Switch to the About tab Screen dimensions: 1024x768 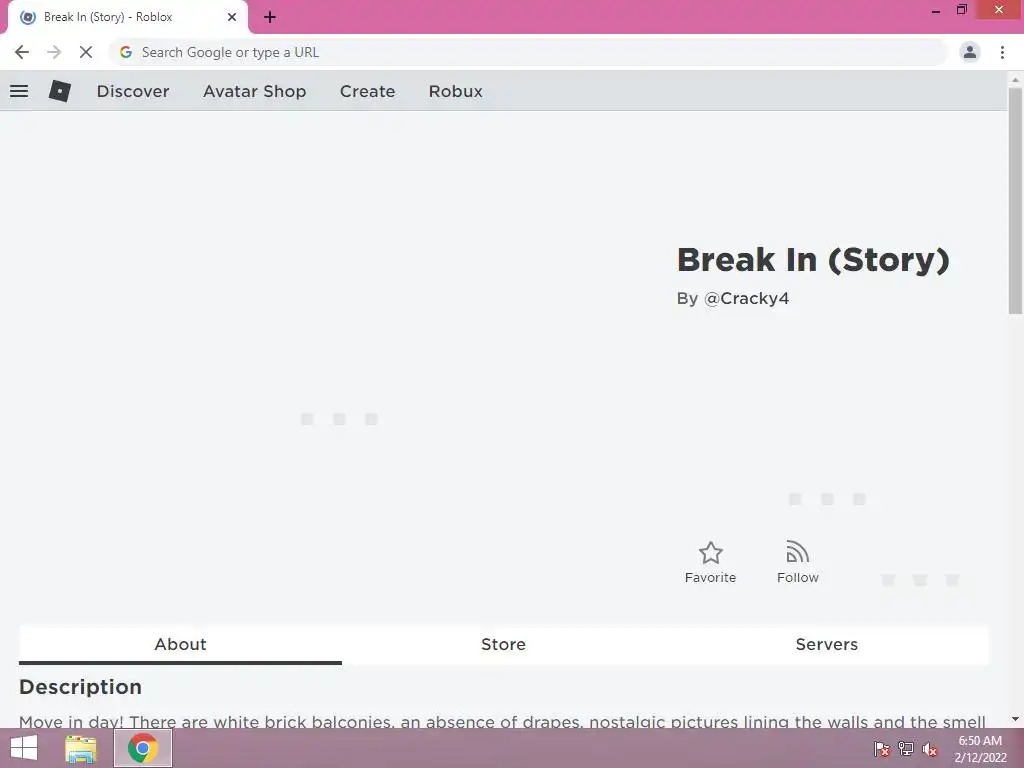point(180,645)
